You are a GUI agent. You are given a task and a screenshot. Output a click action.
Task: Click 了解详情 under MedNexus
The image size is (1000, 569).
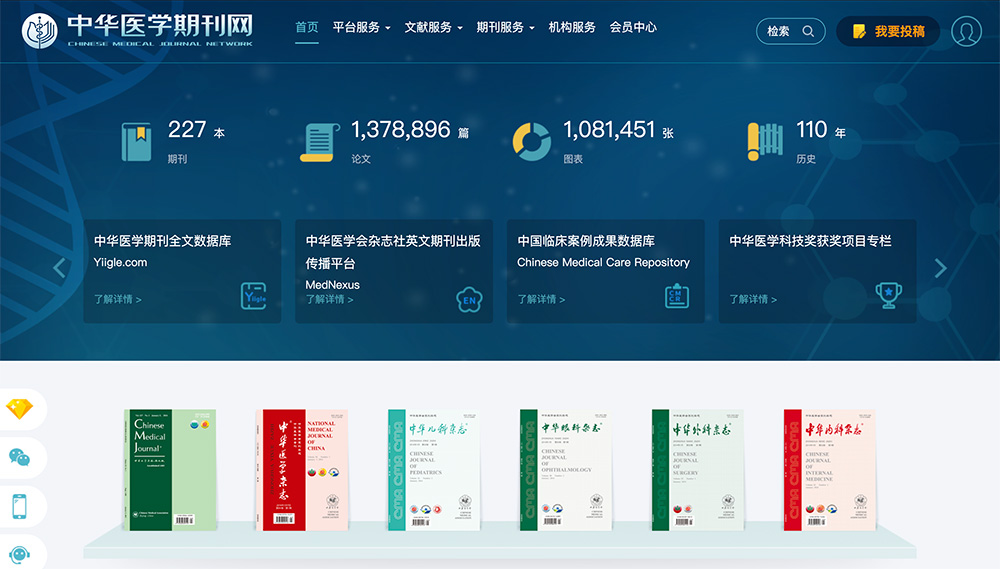[330, 299]
